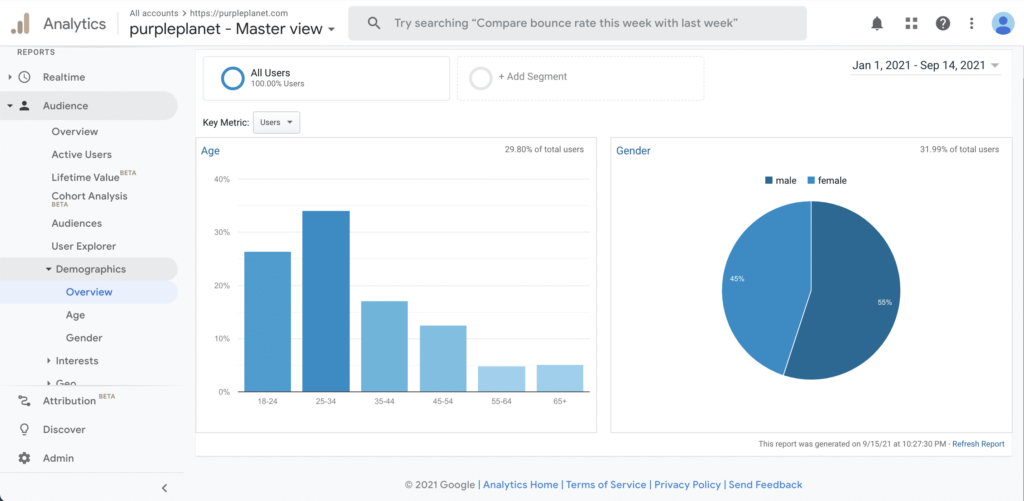Expand the Realtime section arrow
1024x501 pixels.
click(x=10, y=77)
